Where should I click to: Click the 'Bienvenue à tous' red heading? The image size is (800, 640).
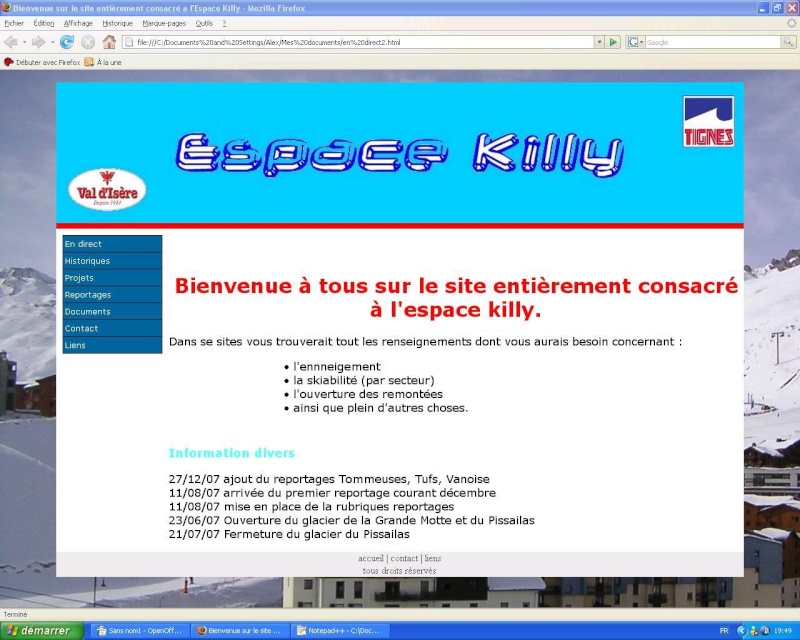pyautogui.click(x=456, y=298)
